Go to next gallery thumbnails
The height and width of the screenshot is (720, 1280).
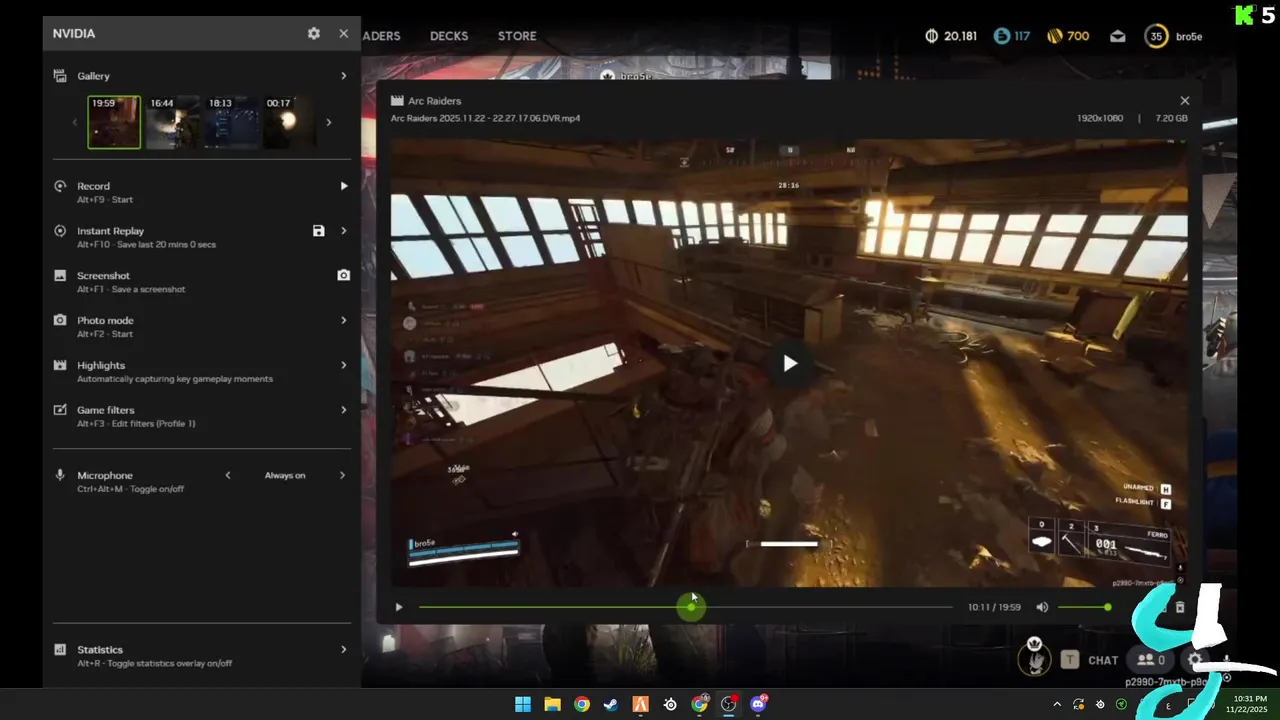pyautogui.click(x=328, y=122)
